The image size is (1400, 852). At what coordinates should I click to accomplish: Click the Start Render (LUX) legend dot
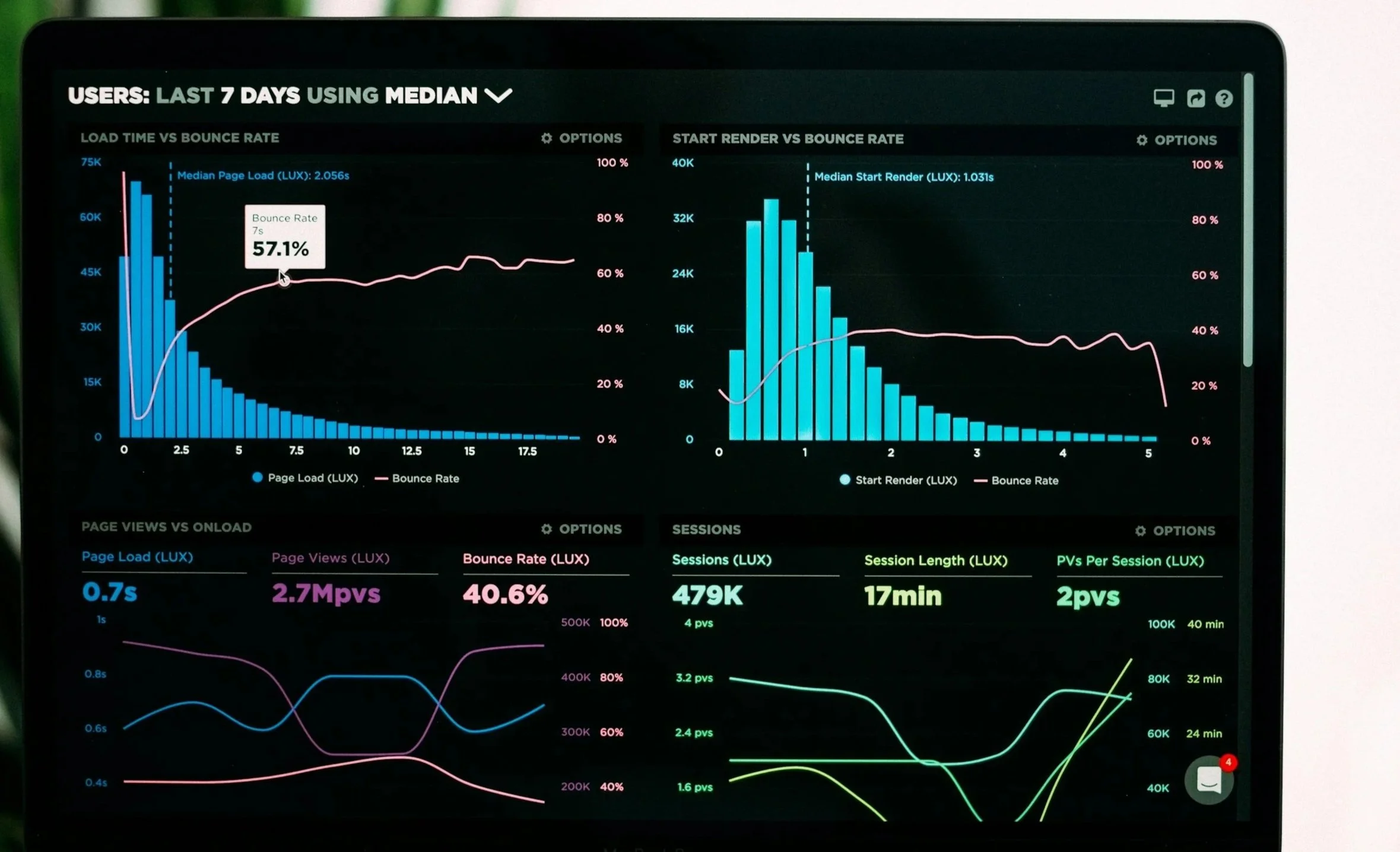coord(845,480)
